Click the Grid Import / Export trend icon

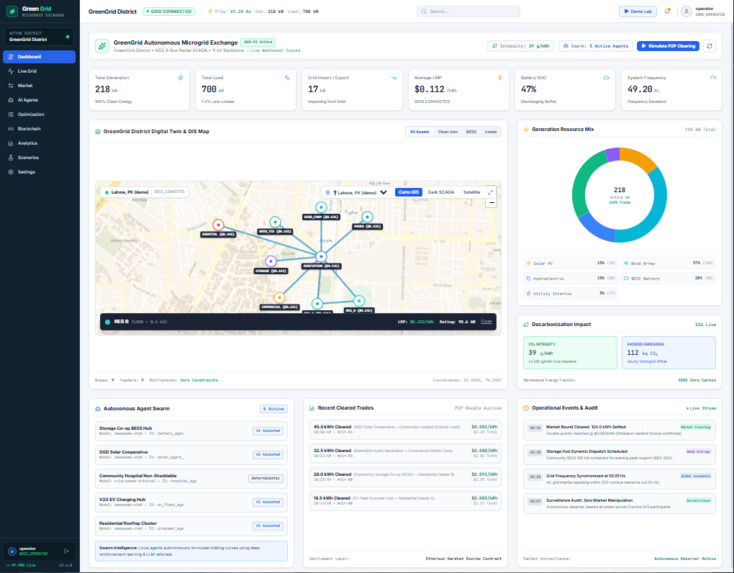(394, 78)
